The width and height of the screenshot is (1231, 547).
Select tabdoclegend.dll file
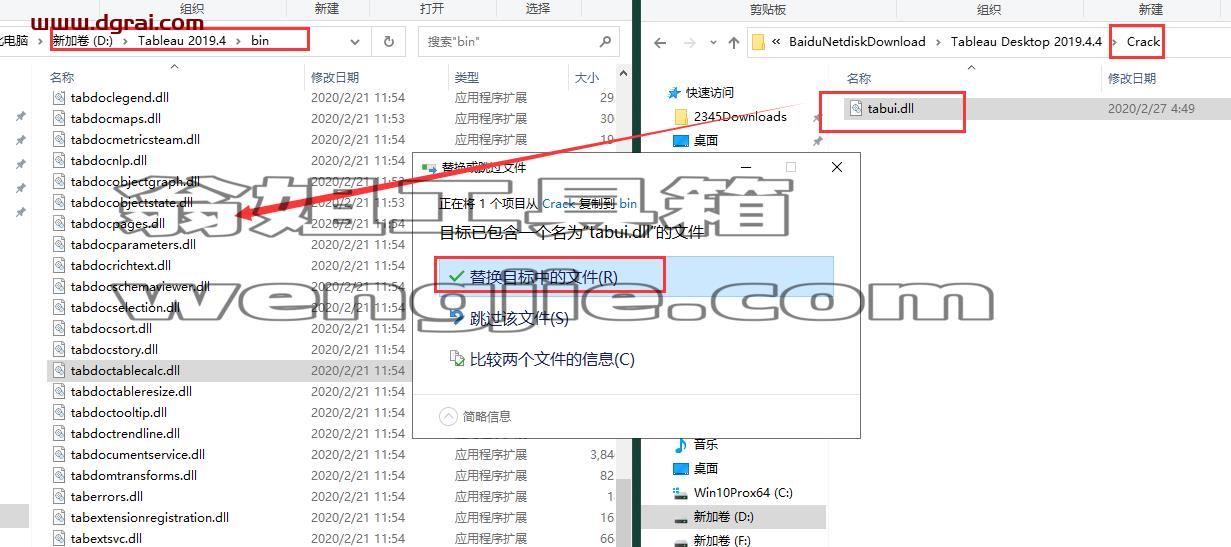click(120, 98)
